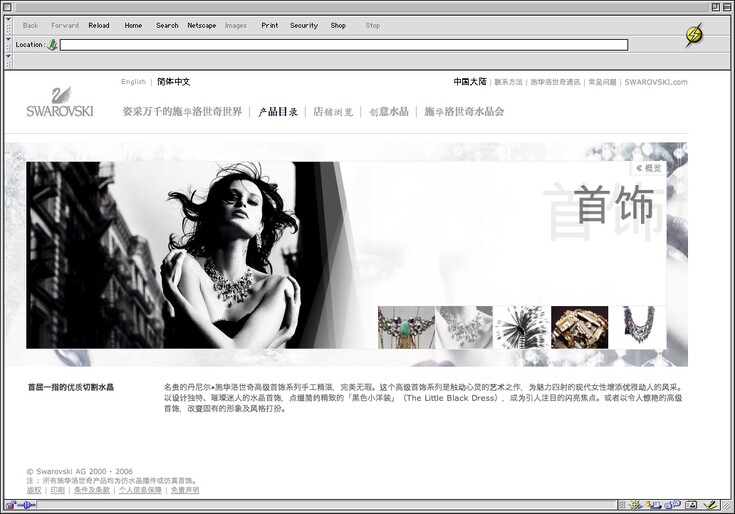The height and width of the screenshot is (514, 735).
Task: Open the 店铺浏览 menu item
Action: click(x=333, y=112)
